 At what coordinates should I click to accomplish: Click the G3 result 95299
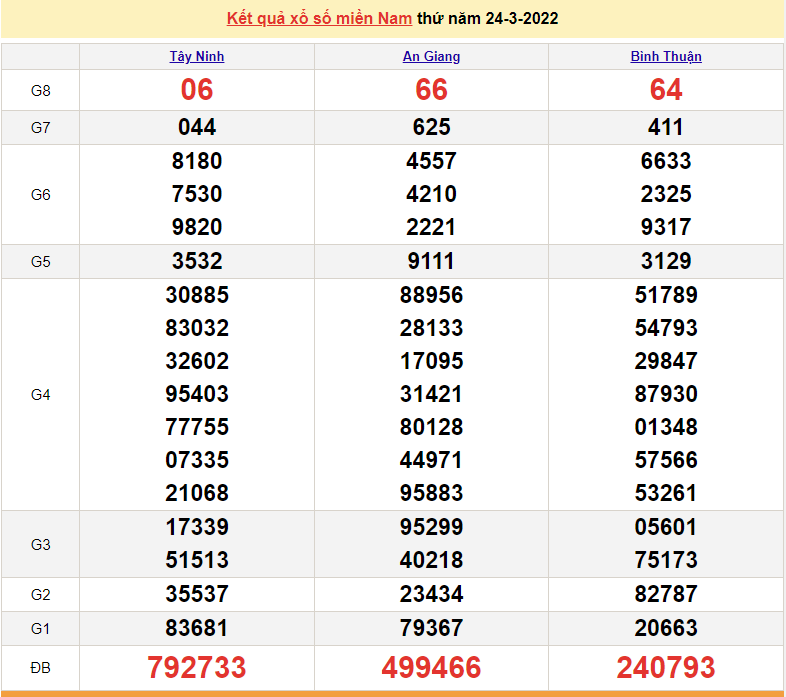[x=431, y=527]
